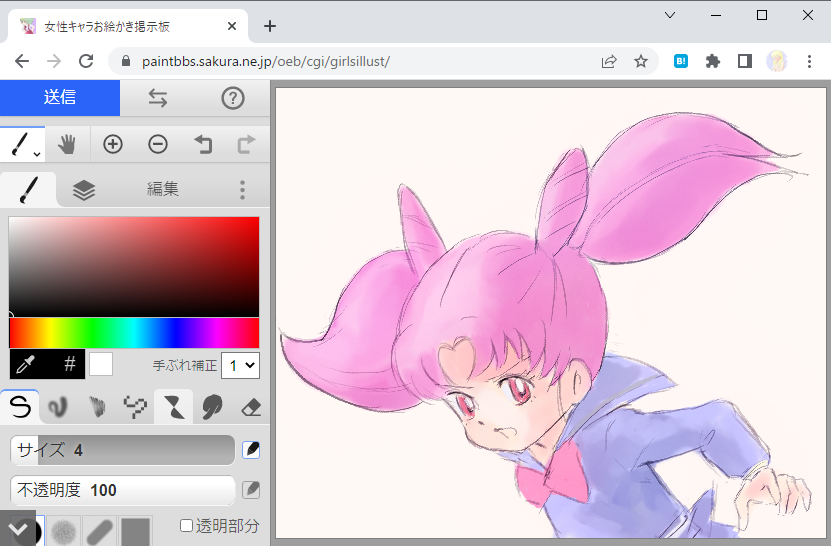Click the Zoom Out minus icon
831x546 pixels.
158,145
